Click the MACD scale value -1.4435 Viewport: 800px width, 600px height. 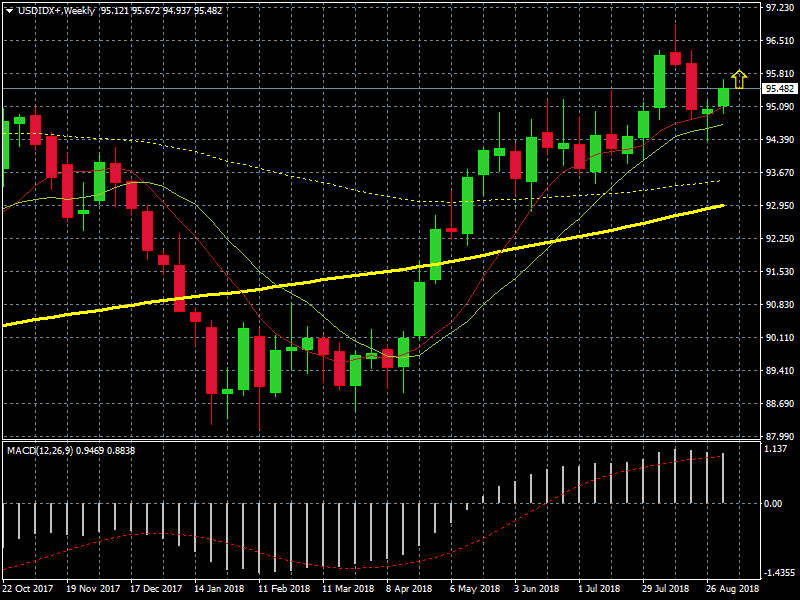(x=776, y=574)
